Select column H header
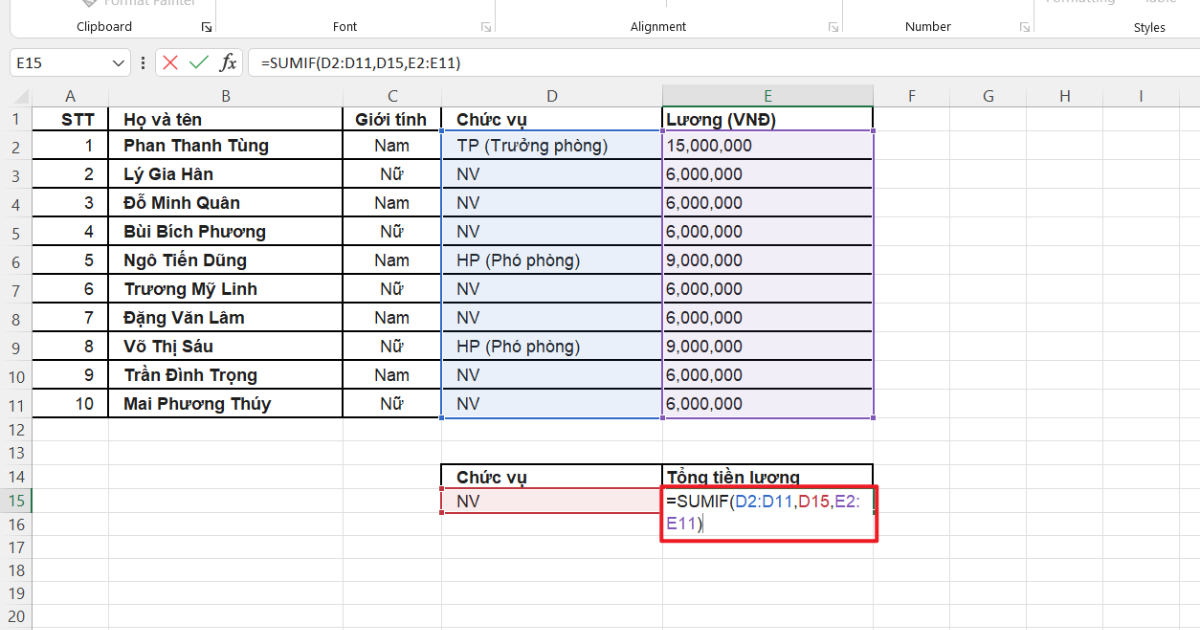This screenshot has width=1200, height=630. pos(1064,96)
